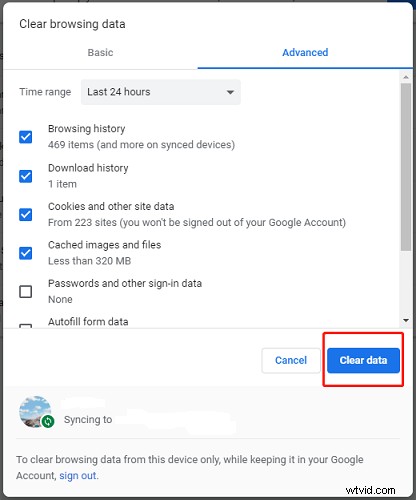Select the Advanced tab

tap(305, 52)
